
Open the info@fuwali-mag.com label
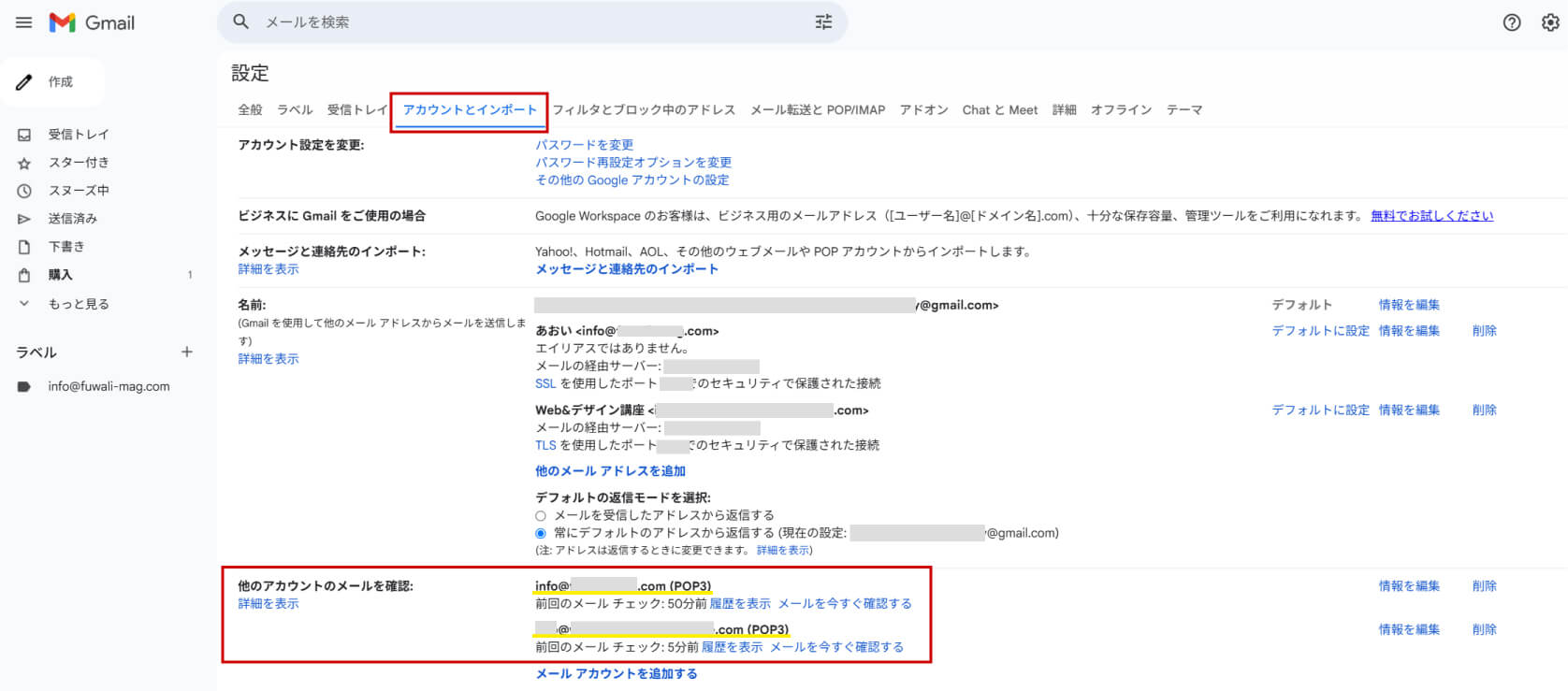click(x=109, y=387)
